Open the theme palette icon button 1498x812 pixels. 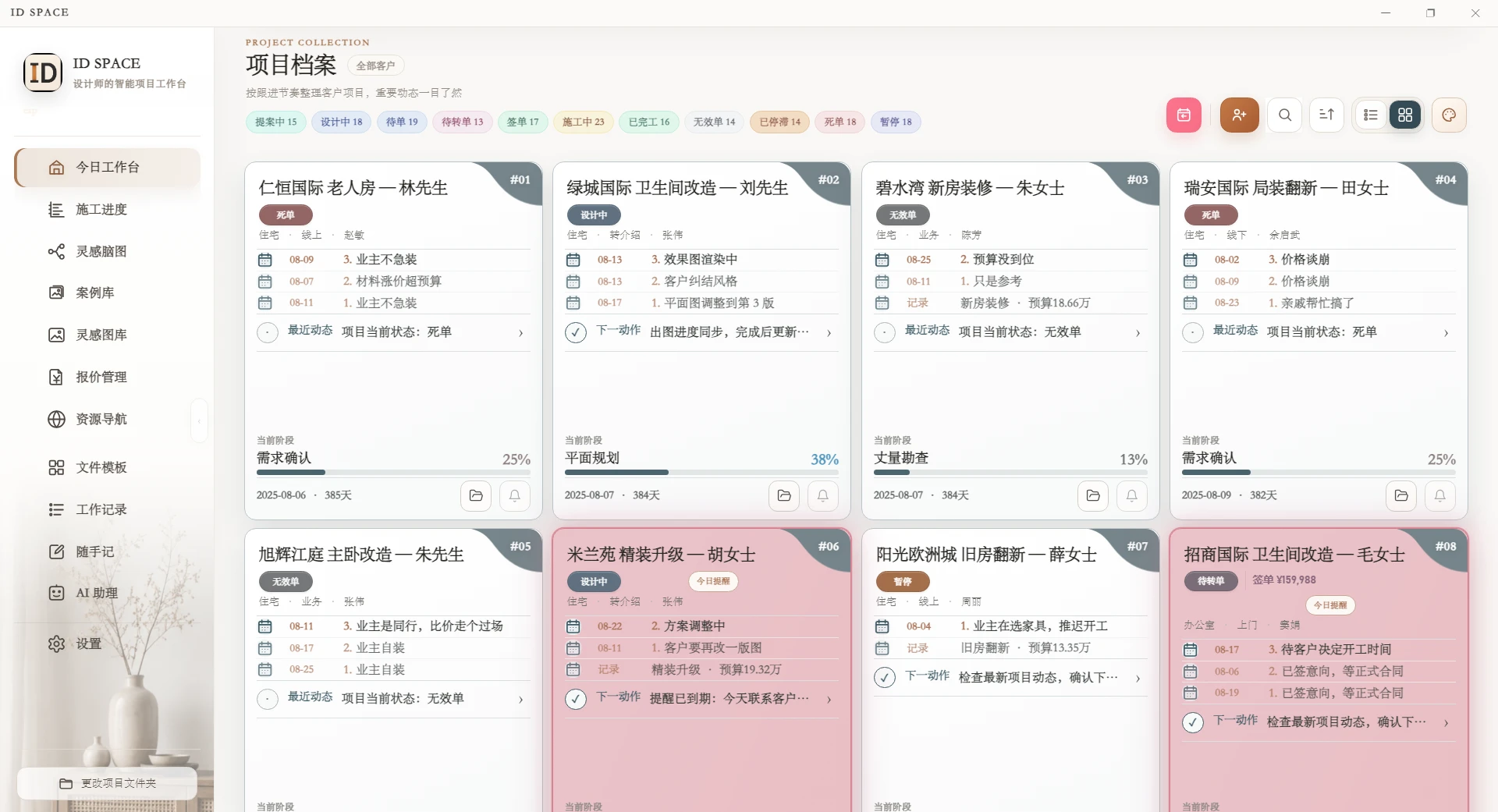(x=1449, y=115)
